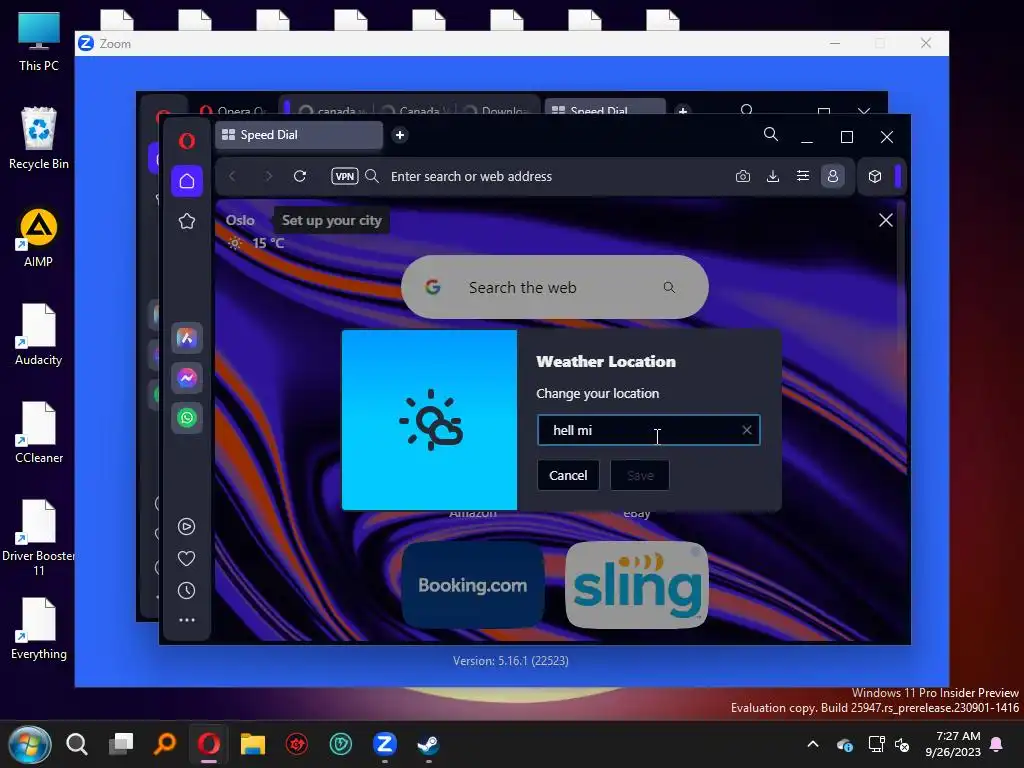1024x768 pixels.
Task: Select Everything desktop shortcut
Action: 39,629
